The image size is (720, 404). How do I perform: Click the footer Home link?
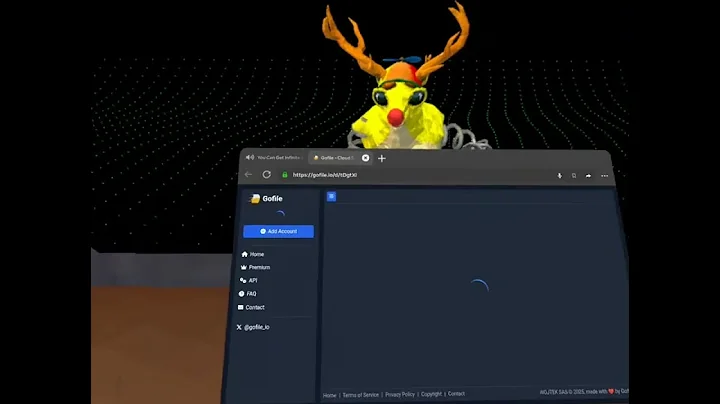(329, 395)
